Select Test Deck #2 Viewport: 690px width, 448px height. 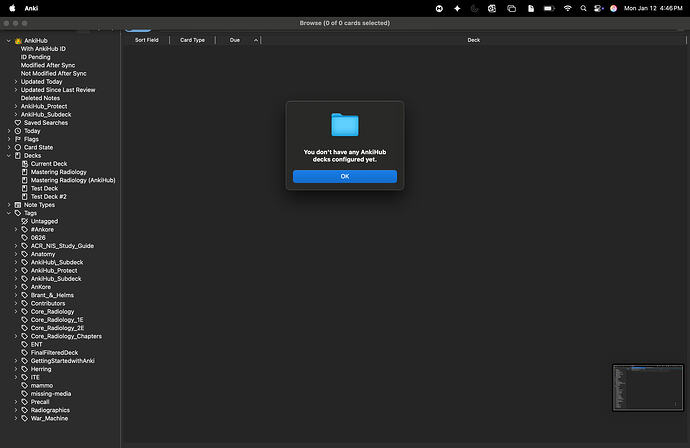click(x=48, y=197)
